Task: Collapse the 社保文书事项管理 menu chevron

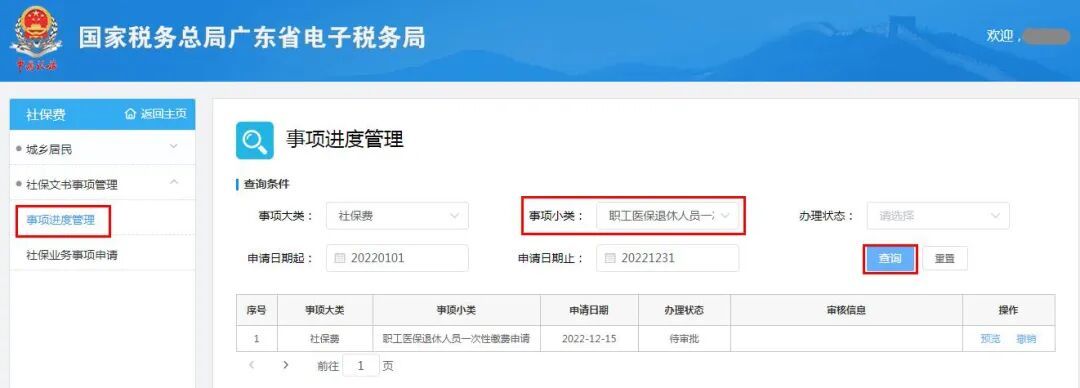Action: [174, 183]
